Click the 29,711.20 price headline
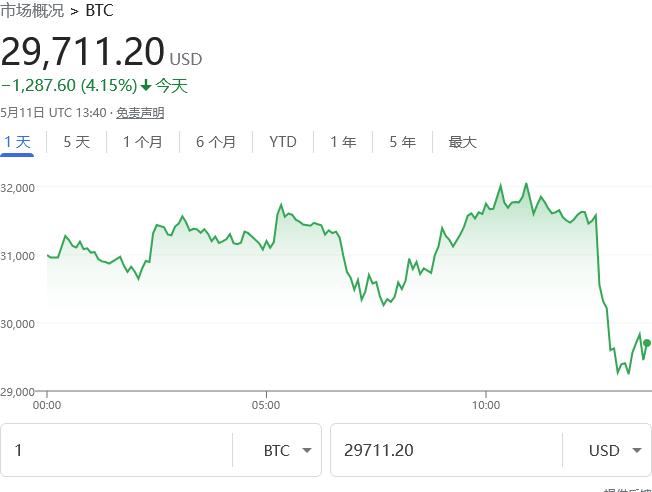Viewport: 652px width, 492px height. click(82, 51)
